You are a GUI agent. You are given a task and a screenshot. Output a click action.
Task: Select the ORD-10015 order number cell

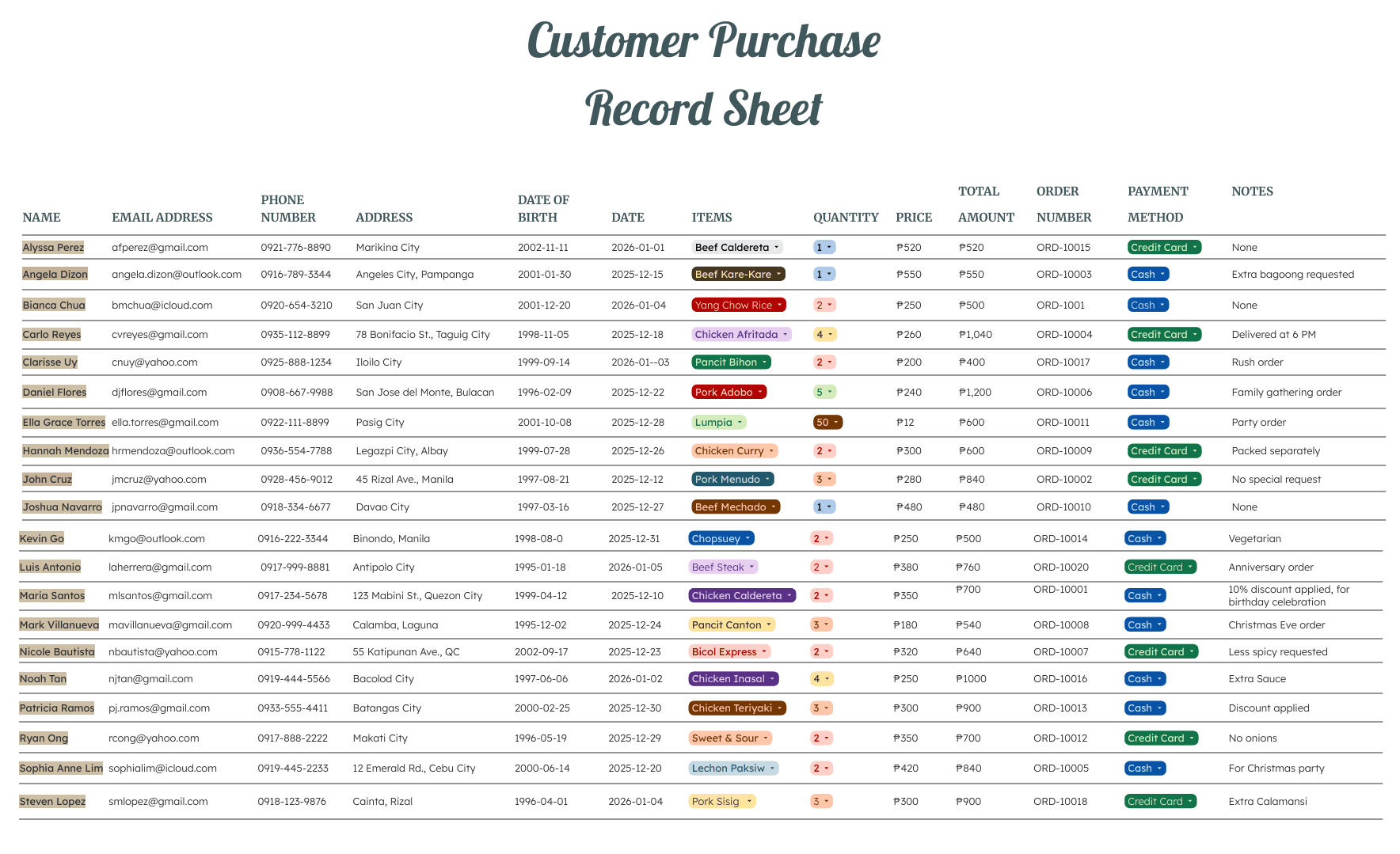coord(1063,248)
